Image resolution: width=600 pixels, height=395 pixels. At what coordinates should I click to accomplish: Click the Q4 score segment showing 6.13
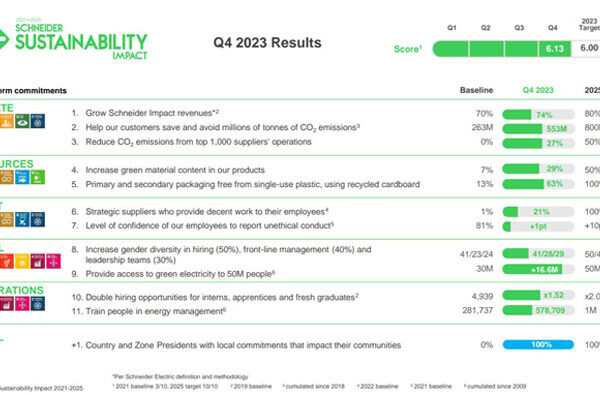click(x=555, y=49)
